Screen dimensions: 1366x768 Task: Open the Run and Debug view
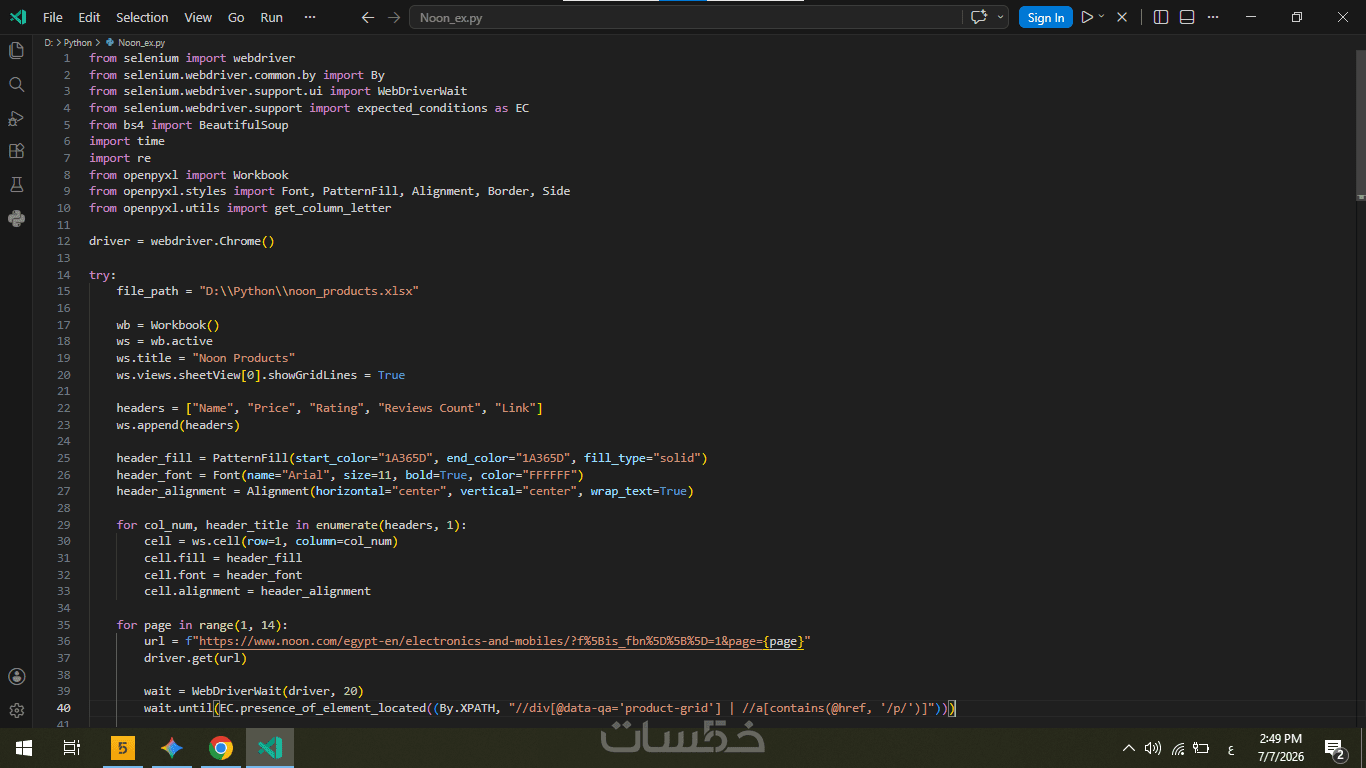click(16, 118)
